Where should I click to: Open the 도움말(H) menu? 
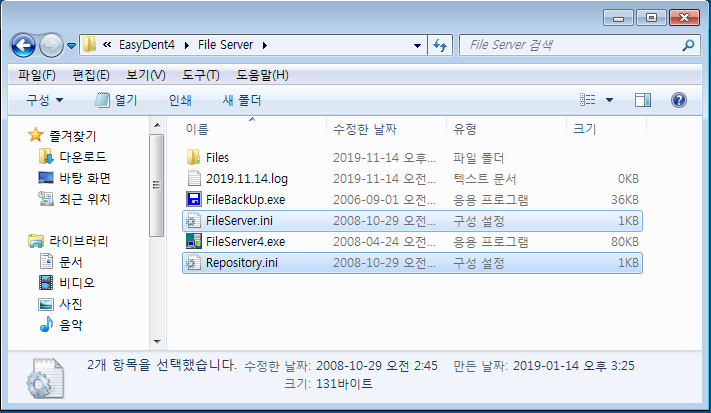coord(262,75)
